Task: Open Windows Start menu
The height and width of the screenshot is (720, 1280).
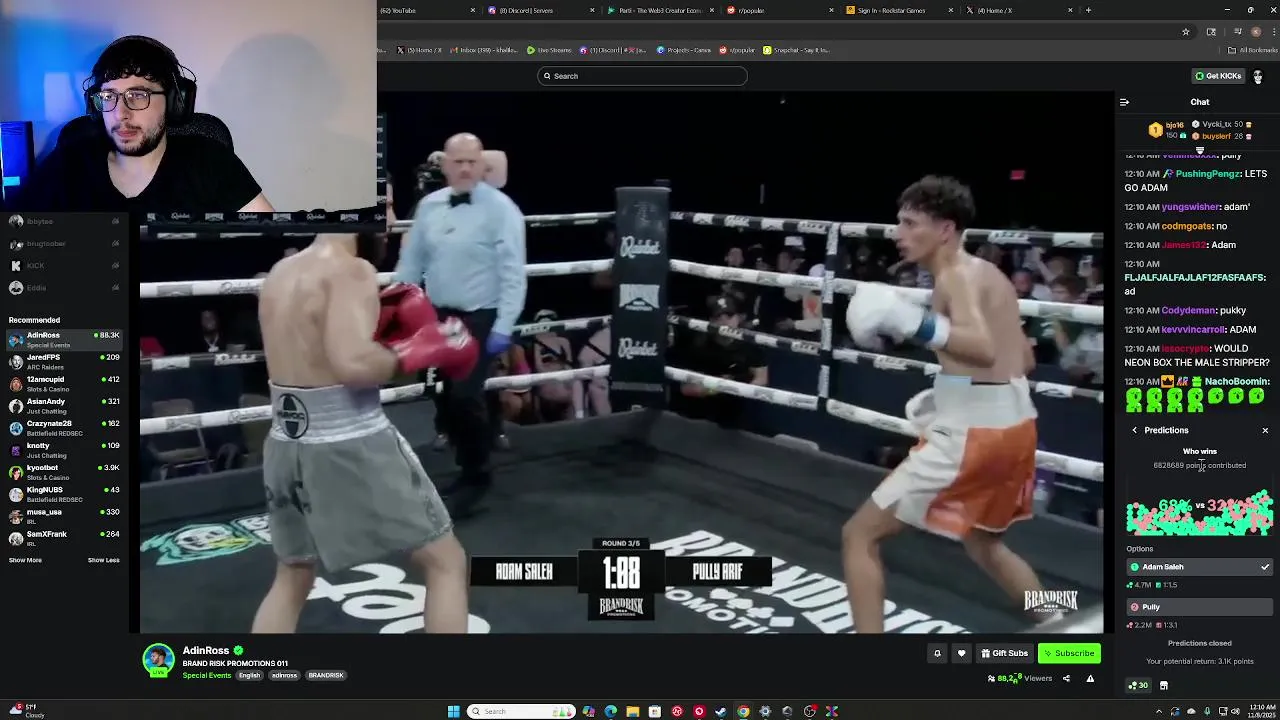Action: (453, 711)
